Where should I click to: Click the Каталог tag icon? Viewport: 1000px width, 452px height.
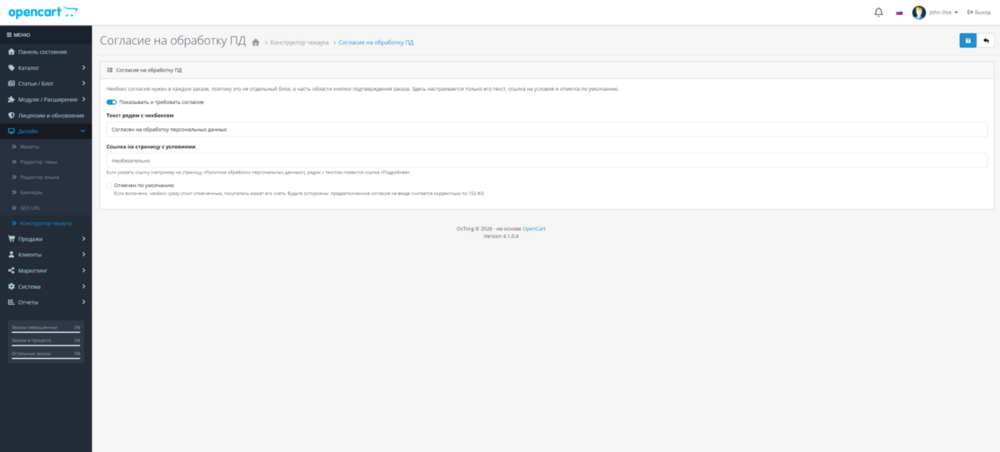click(x=11, y=68)
